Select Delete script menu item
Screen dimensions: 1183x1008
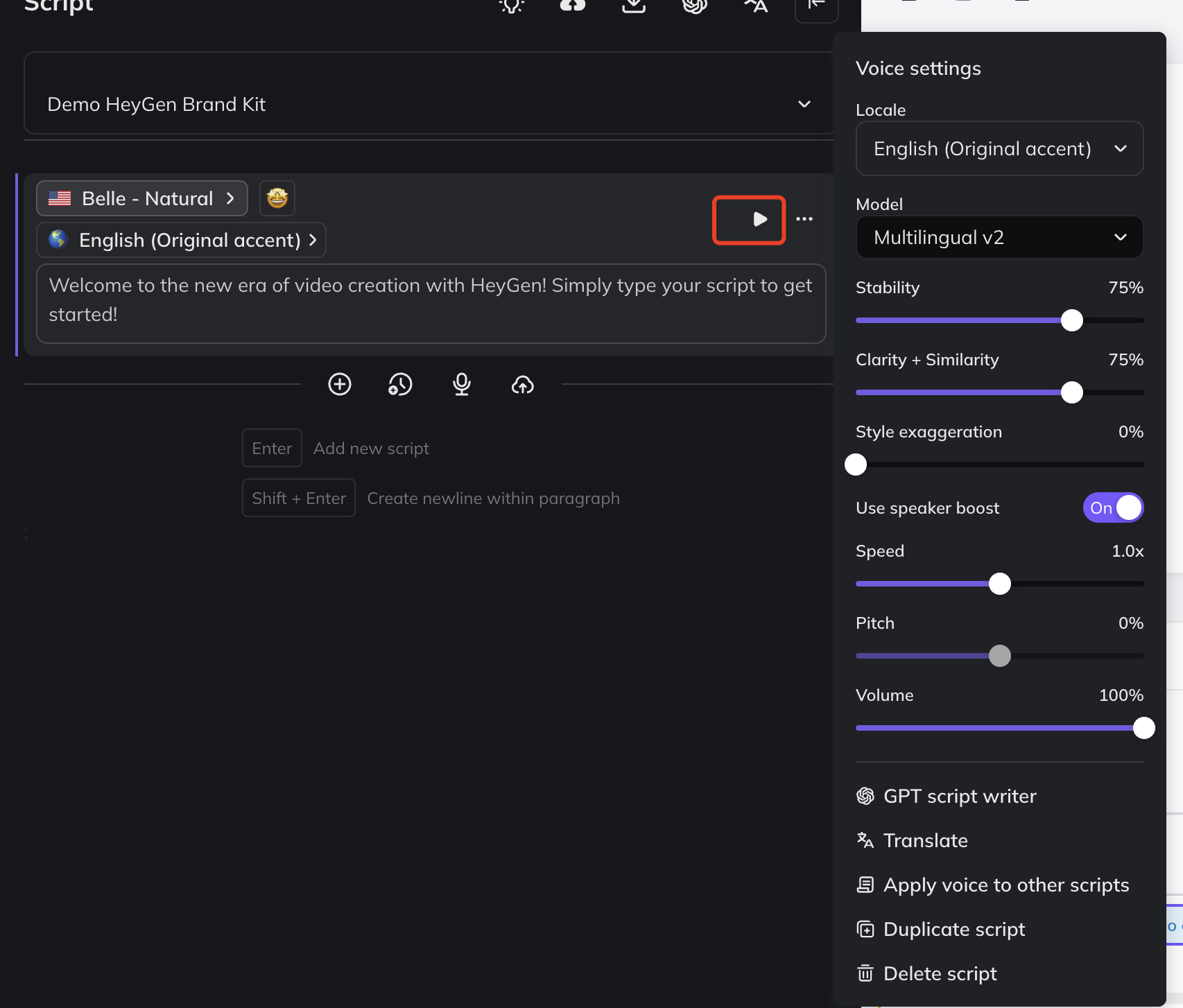(x=999, y=973)
